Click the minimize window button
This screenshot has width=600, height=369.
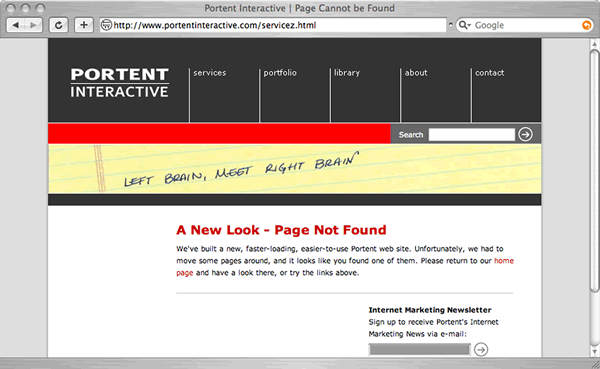[x=25, y=8]
